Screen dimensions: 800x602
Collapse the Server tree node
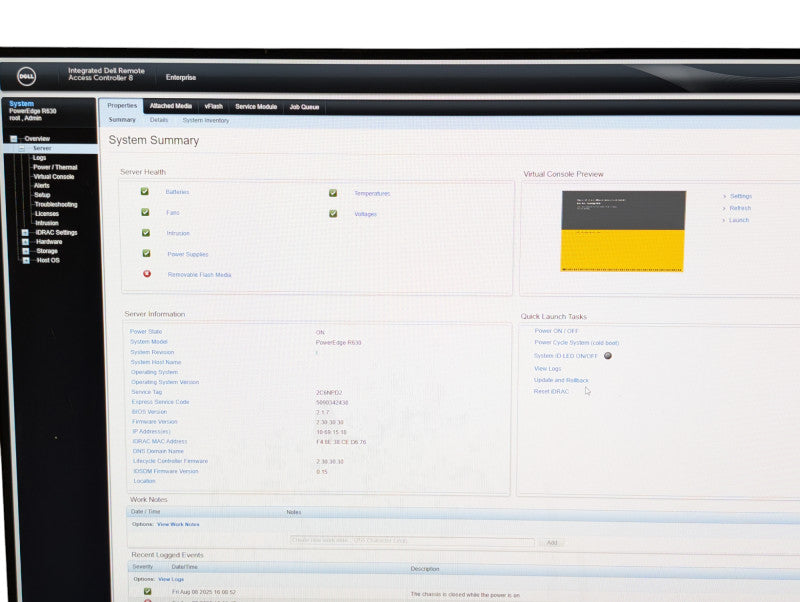[x=21, y=148]
